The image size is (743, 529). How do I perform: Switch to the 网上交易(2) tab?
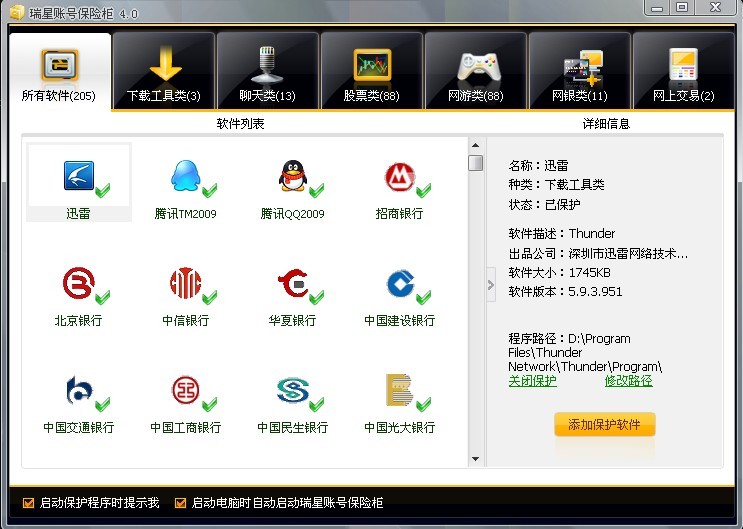tap(683, 71)
